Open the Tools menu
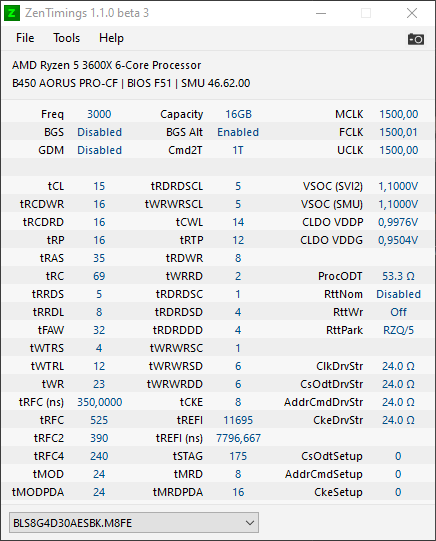436x541 pixels. click(66, 38)
